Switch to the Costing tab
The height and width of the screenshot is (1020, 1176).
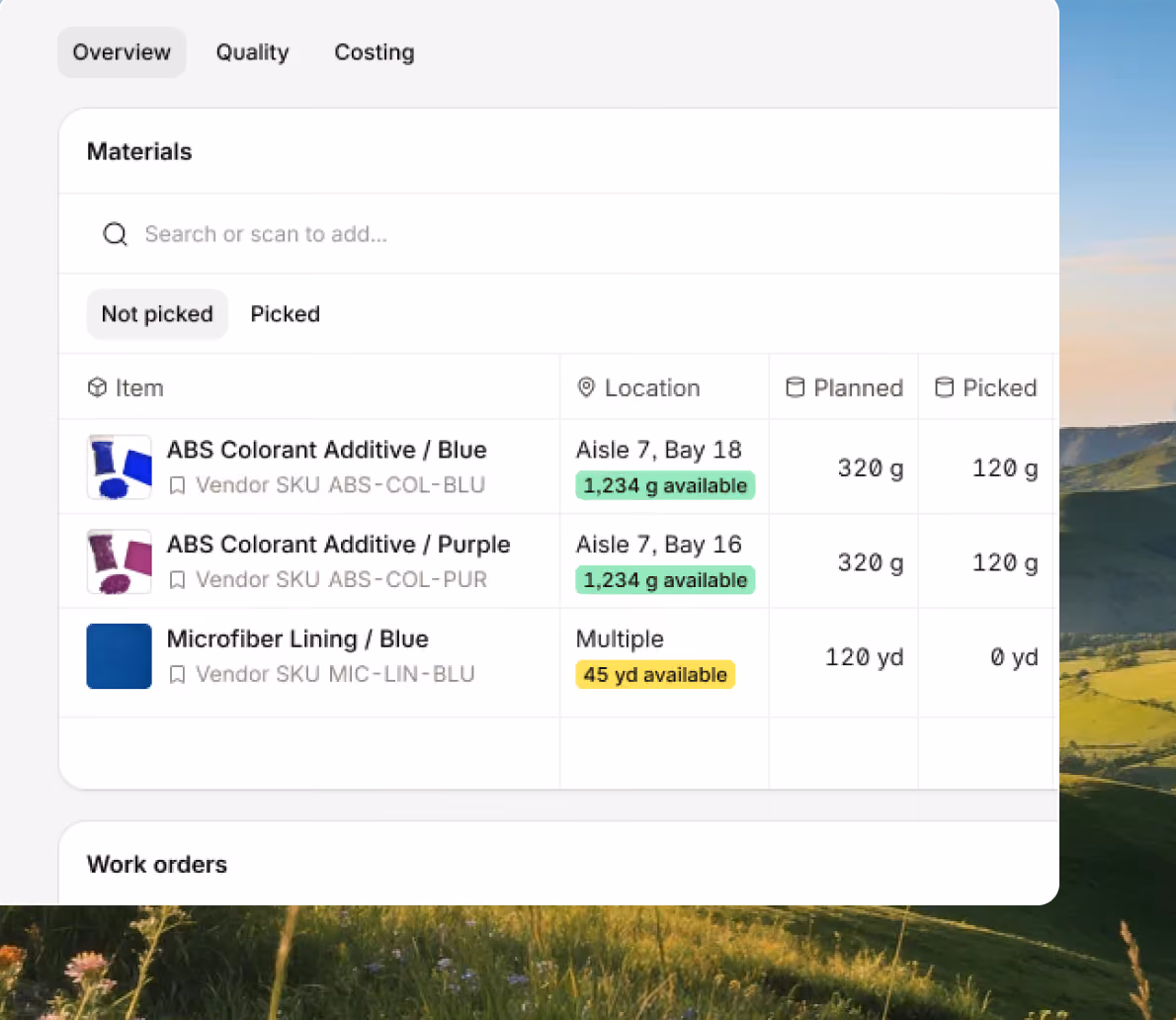(375, 52)
